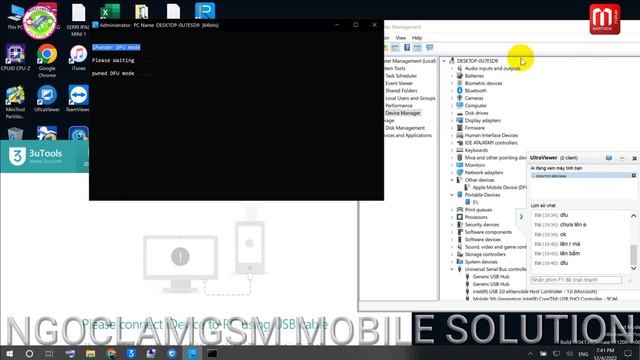The width and height of the screenshot is (640, 360).
Task: Open MiniTool Partition desktop shortcut
Action: point(15,102)
